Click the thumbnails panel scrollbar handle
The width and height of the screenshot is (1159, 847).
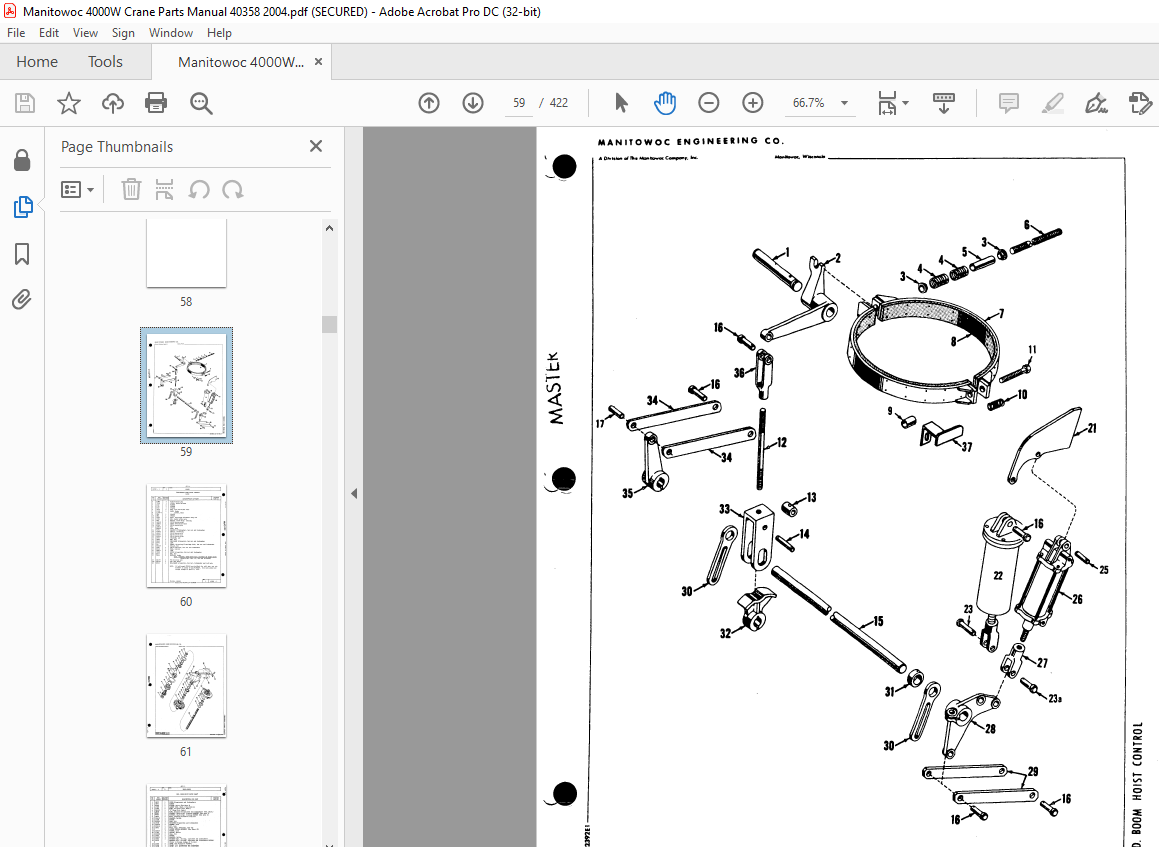pos(330,324)
